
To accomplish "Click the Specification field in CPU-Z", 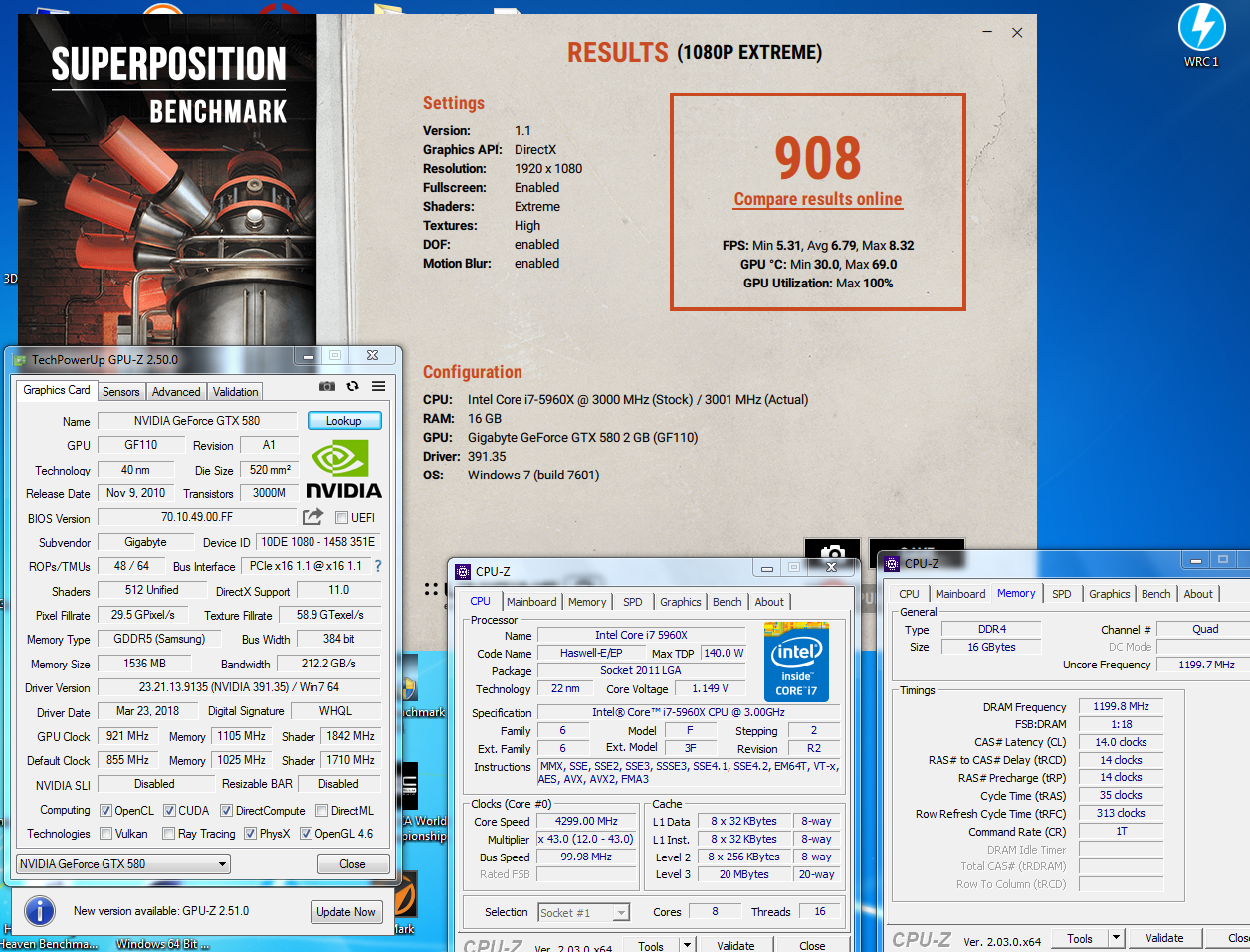I will tap(689, 713).
